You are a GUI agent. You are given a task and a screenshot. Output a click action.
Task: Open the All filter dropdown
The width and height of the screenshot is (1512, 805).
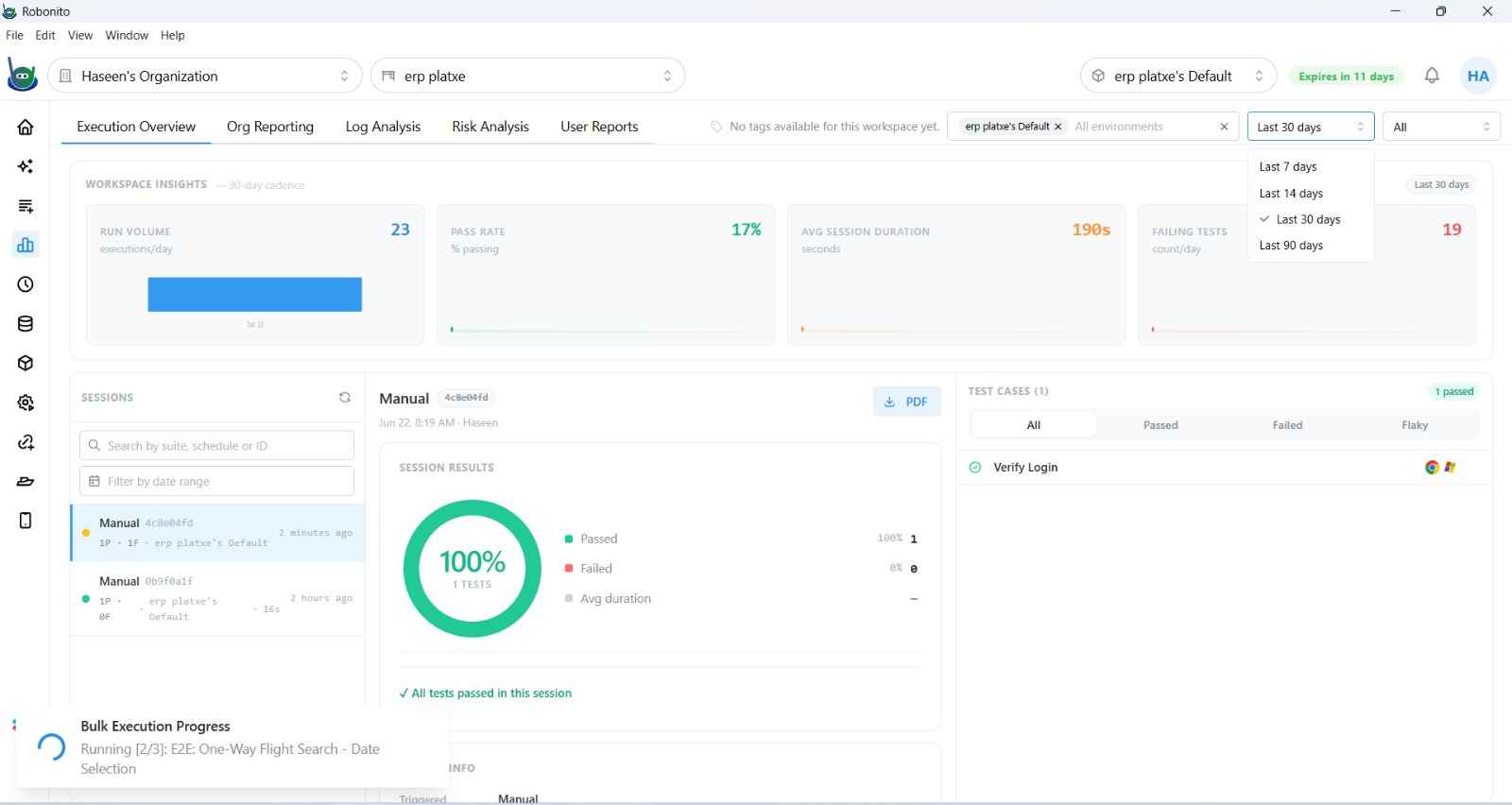1441,127
